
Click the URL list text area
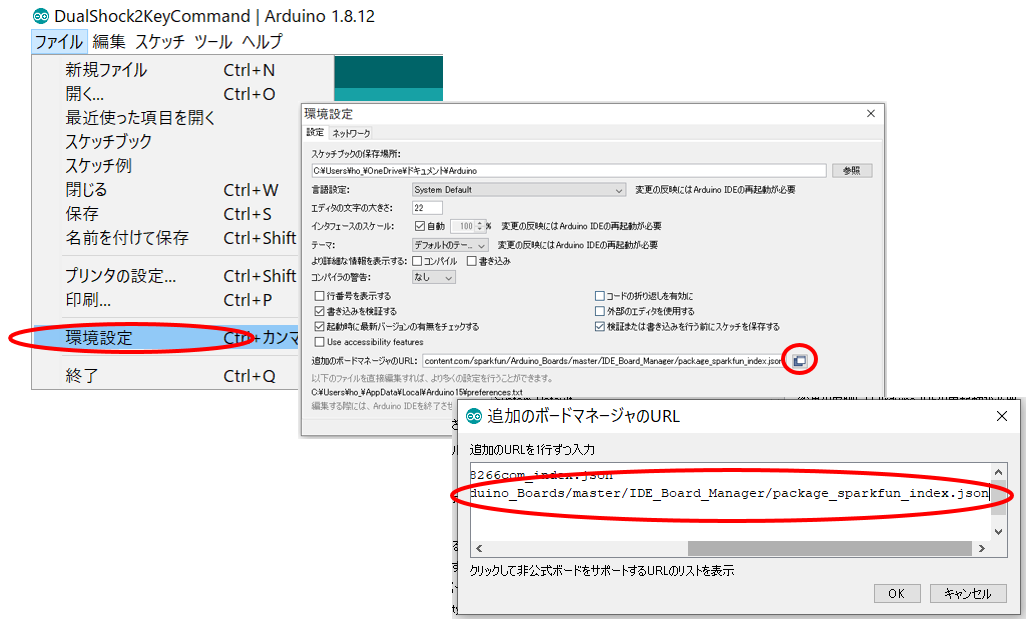(731, 502)
